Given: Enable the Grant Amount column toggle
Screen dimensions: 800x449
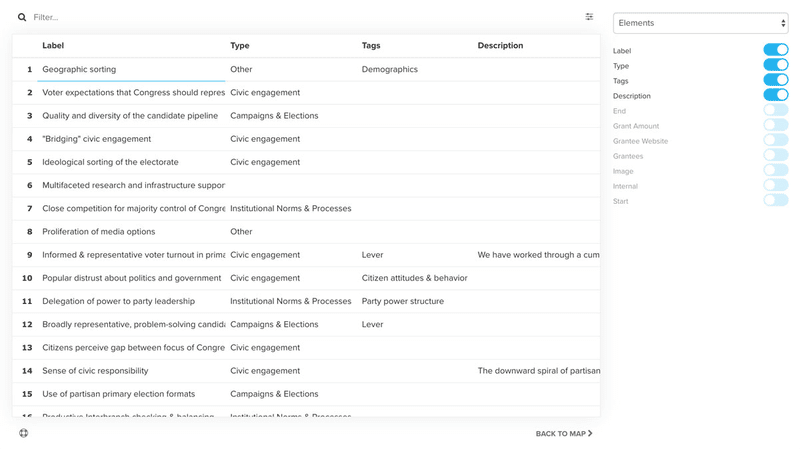Looking at the screenshot, I should point(775,125).
